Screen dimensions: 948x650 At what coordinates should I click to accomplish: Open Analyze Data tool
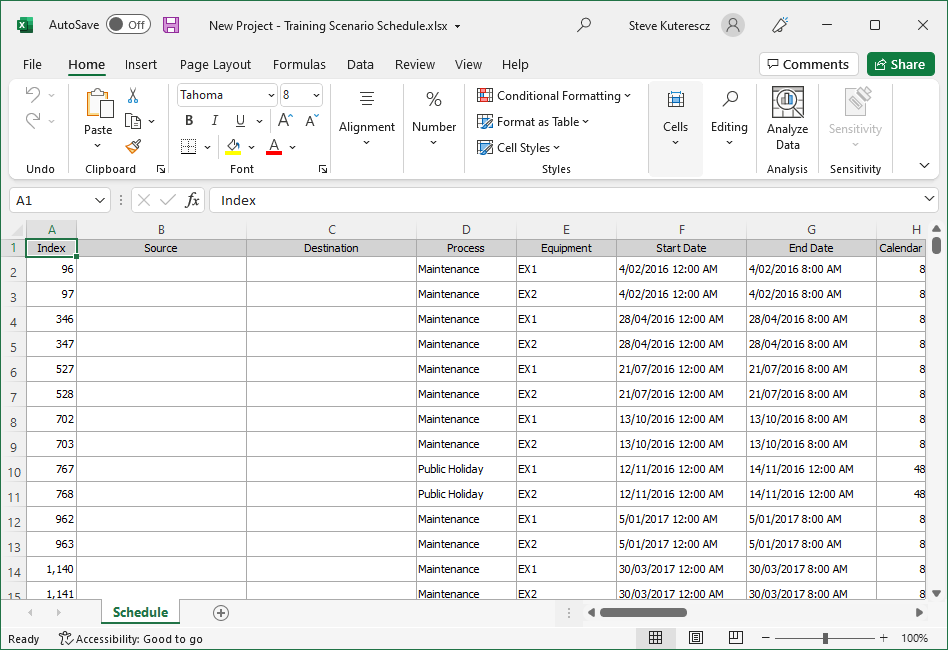click(787, 118)
